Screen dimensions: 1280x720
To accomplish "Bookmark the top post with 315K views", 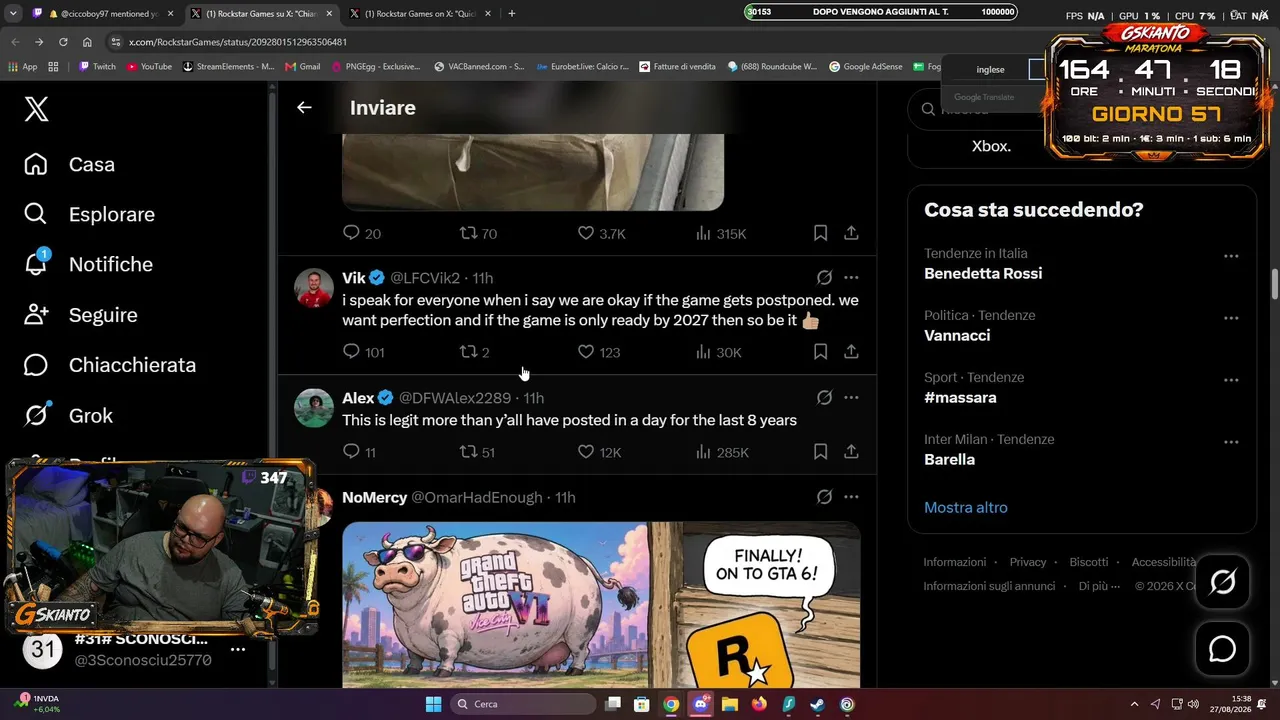I will [x=820, y=233].
